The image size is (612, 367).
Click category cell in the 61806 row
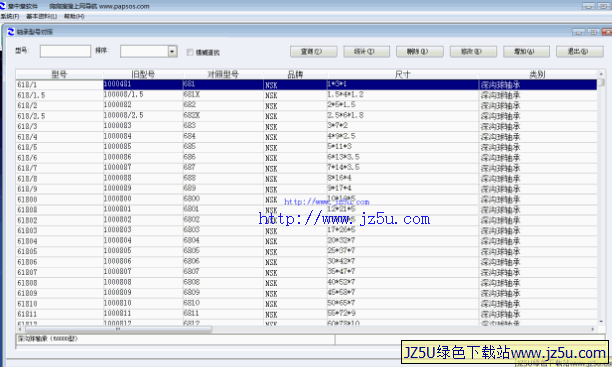coord(537,262)
